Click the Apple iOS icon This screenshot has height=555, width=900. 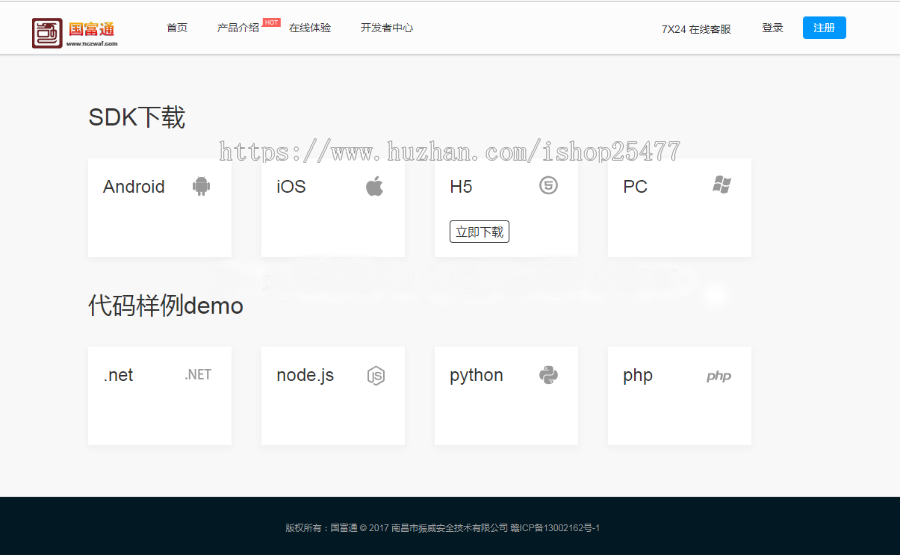click(374, 186)
